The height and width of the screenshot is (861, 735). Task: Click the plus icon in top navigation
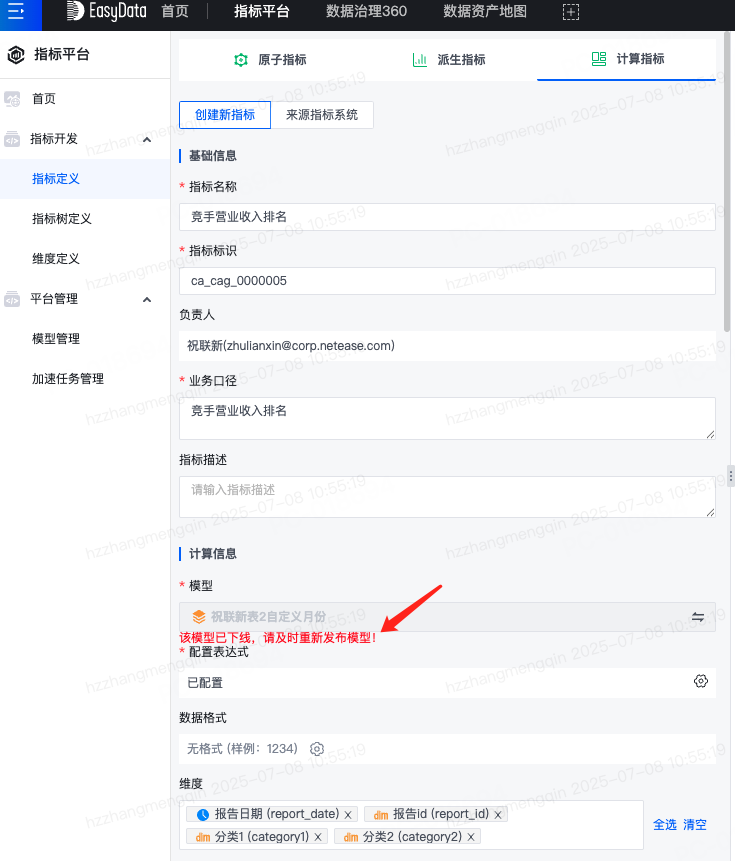click(x=570, y=12)
